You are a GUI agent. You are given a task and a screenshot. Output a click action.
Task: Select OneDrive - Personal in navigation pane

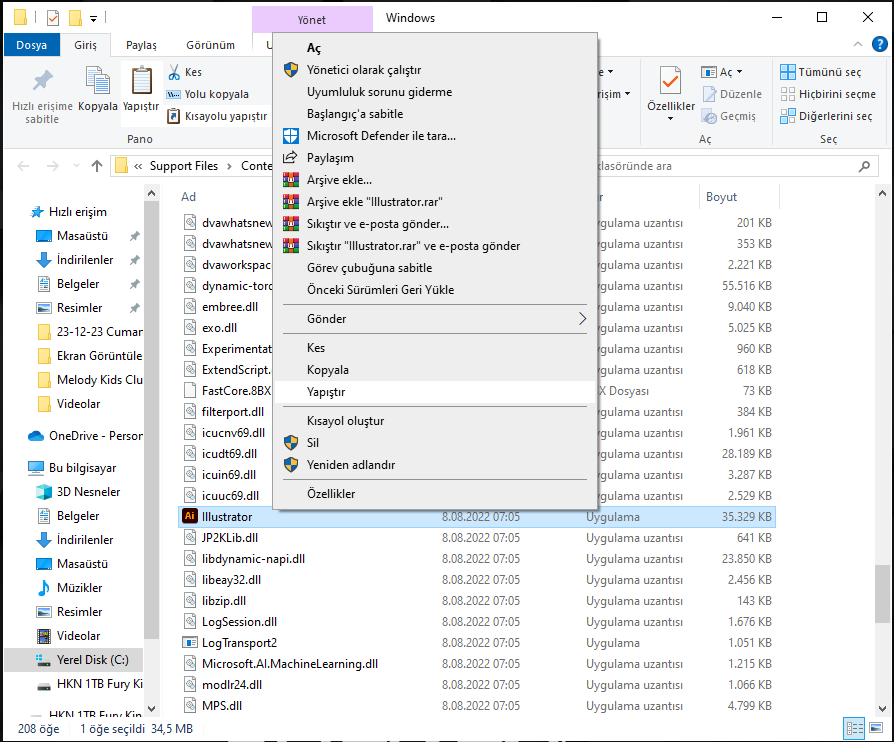(86, 436)
